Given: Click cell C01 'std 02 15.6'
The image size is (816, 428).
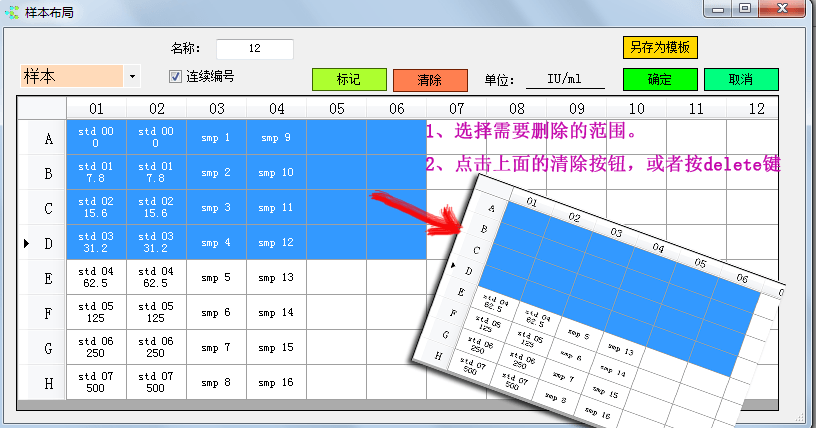Looking at the screenshot, I should pos(96,207).
